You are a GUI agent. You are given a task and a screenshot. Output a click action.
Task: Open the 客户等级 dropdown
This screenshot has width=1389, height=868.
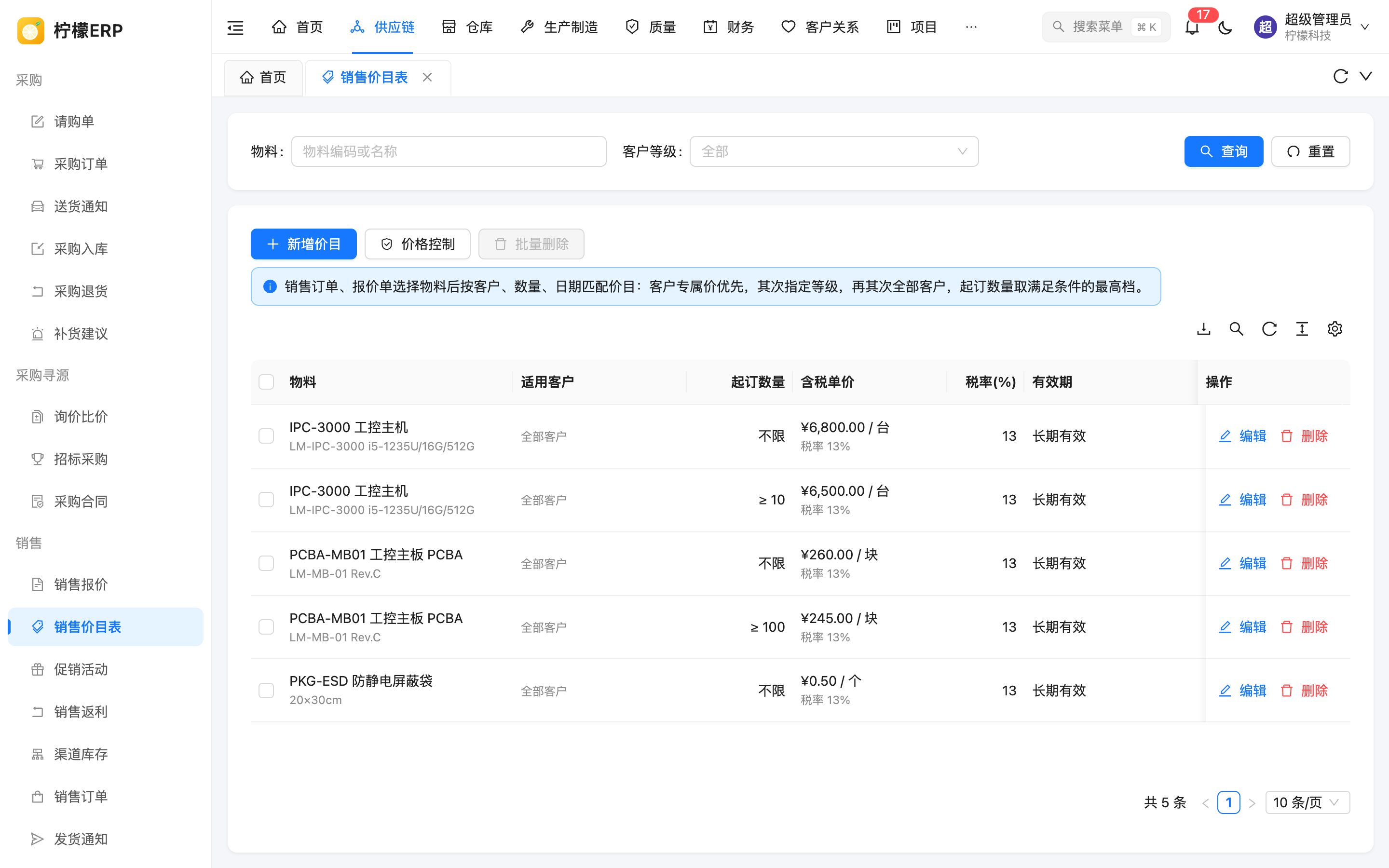click(833, 151)
